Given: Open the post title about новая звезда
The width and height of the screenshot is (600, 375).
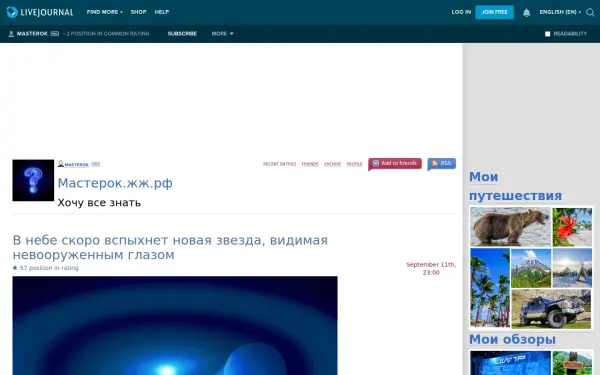Looking at the screenshot, I should coord(170,247).
